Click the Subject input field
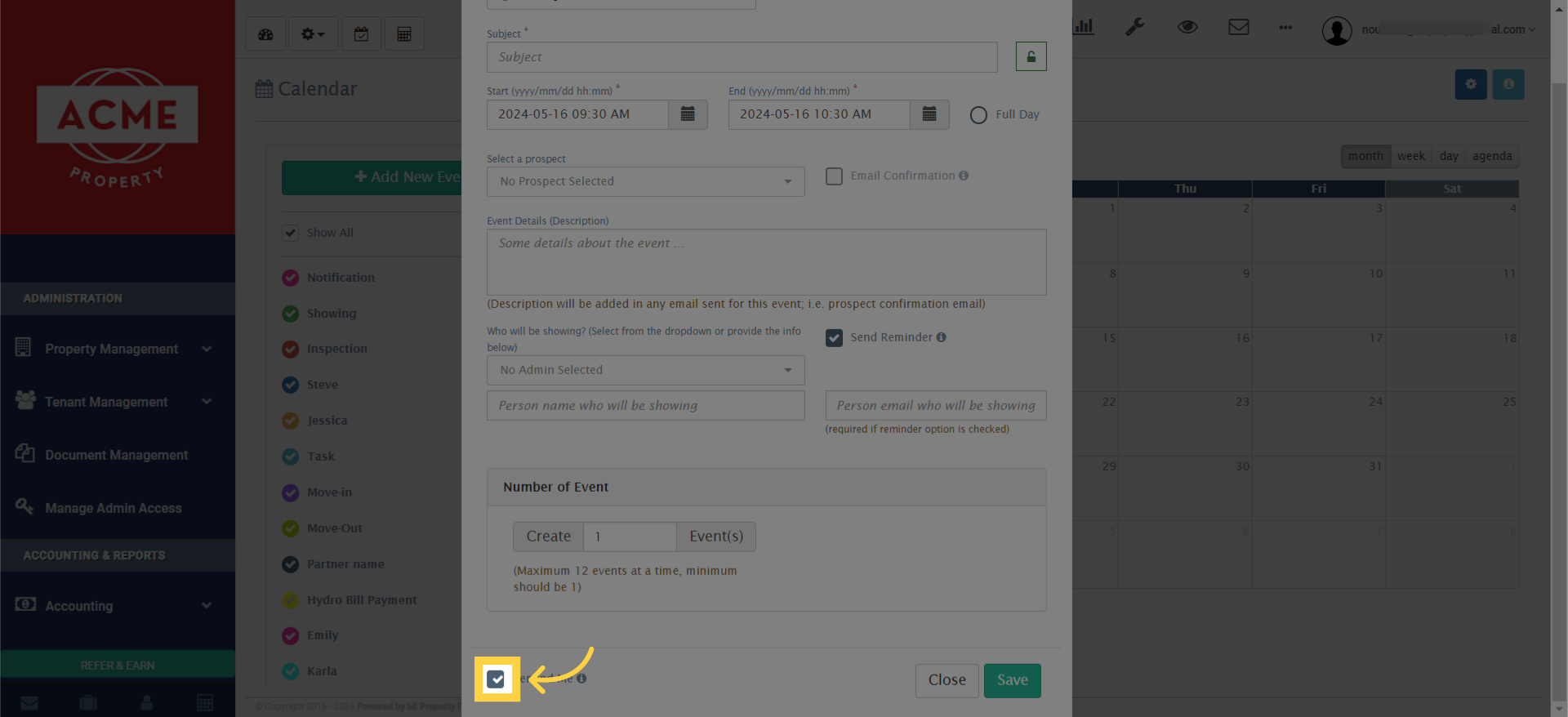1568x717 pixels. [x=742, y=57]
